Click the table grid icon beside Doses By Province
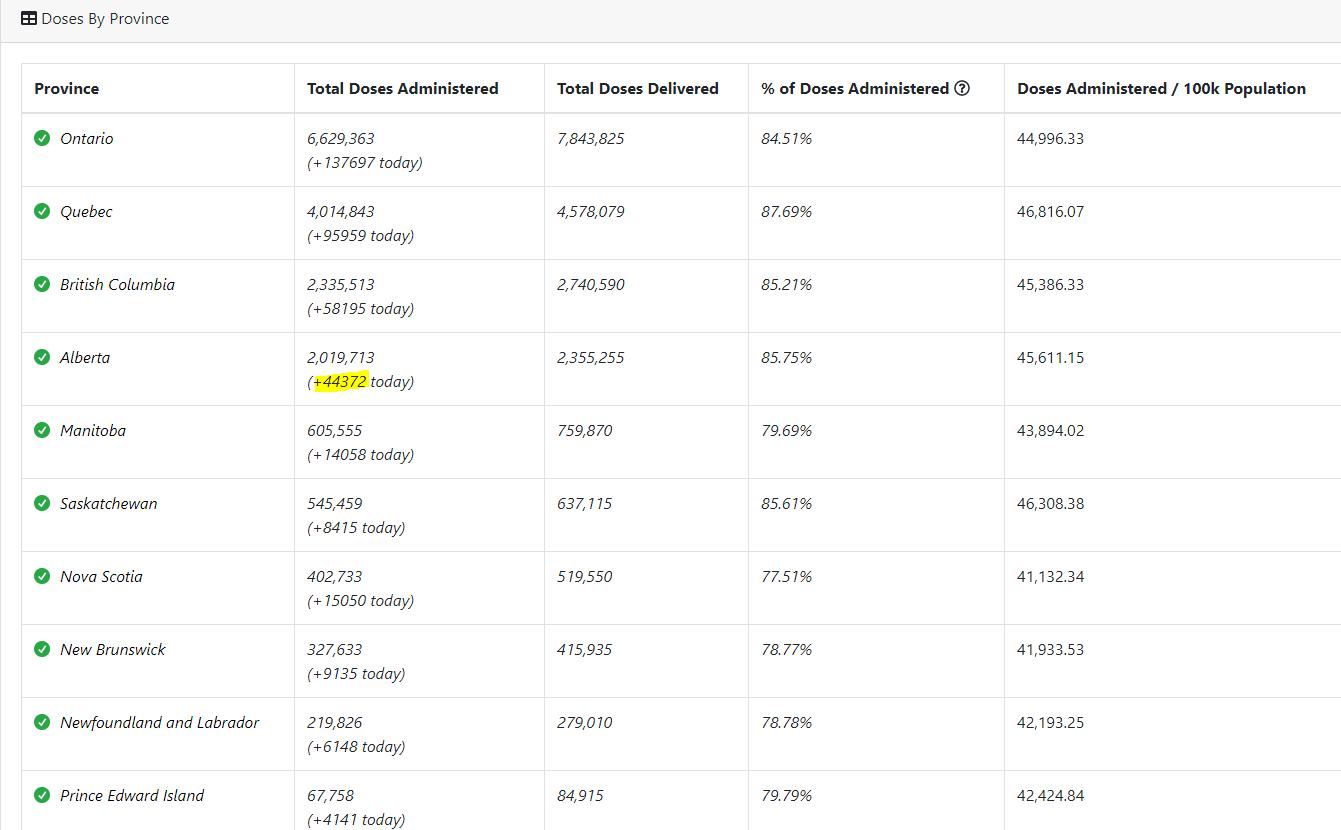Viewport: 1341px width, 830px height. (28, 19)
